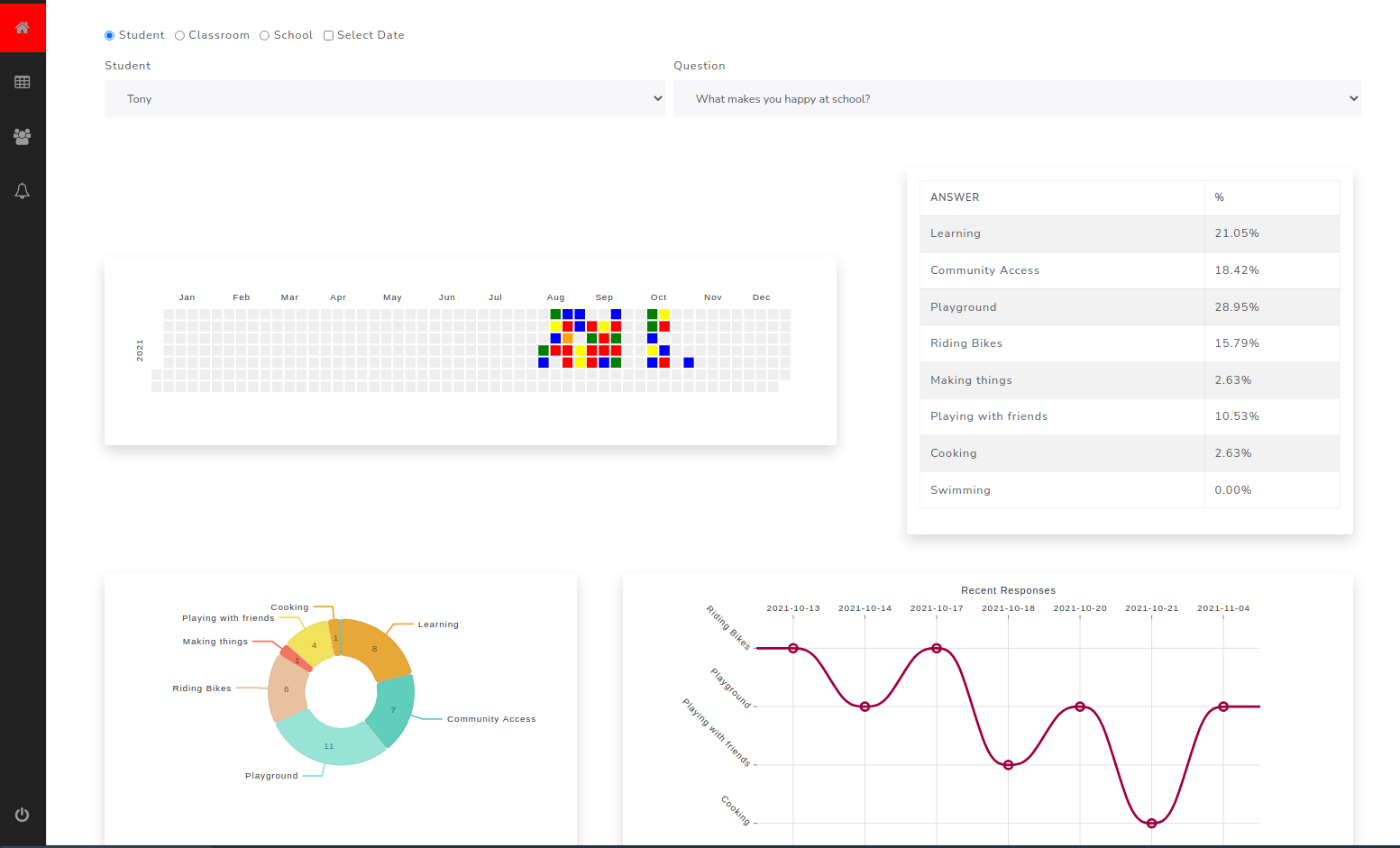Click the 2021-10-20 data point
1400x848 pixels.
point(1080,707)
